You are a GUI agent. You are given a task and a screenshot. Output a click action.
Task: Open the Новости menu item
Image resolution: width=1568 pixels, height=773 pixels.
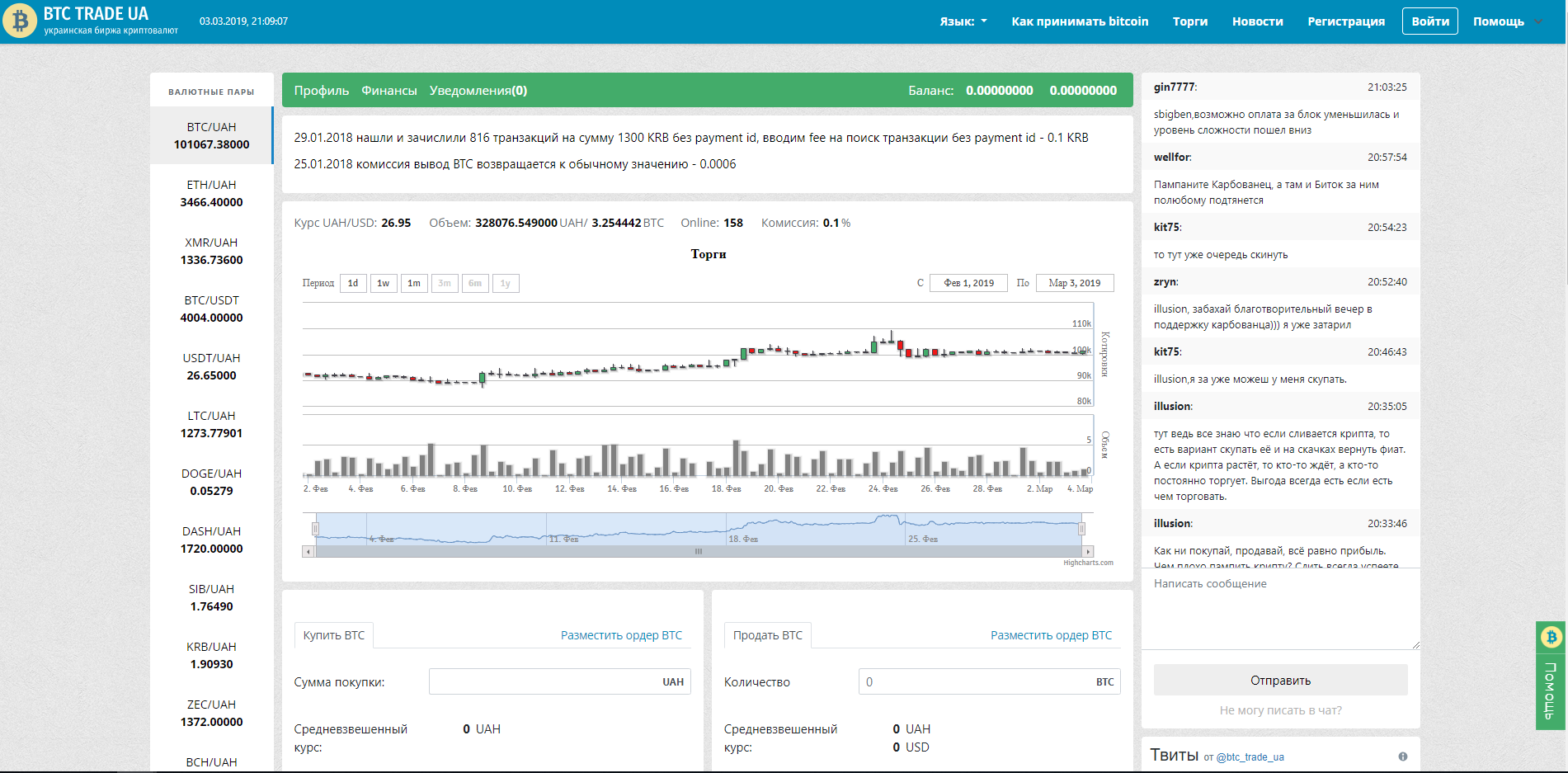click(x=1257, y=21)
